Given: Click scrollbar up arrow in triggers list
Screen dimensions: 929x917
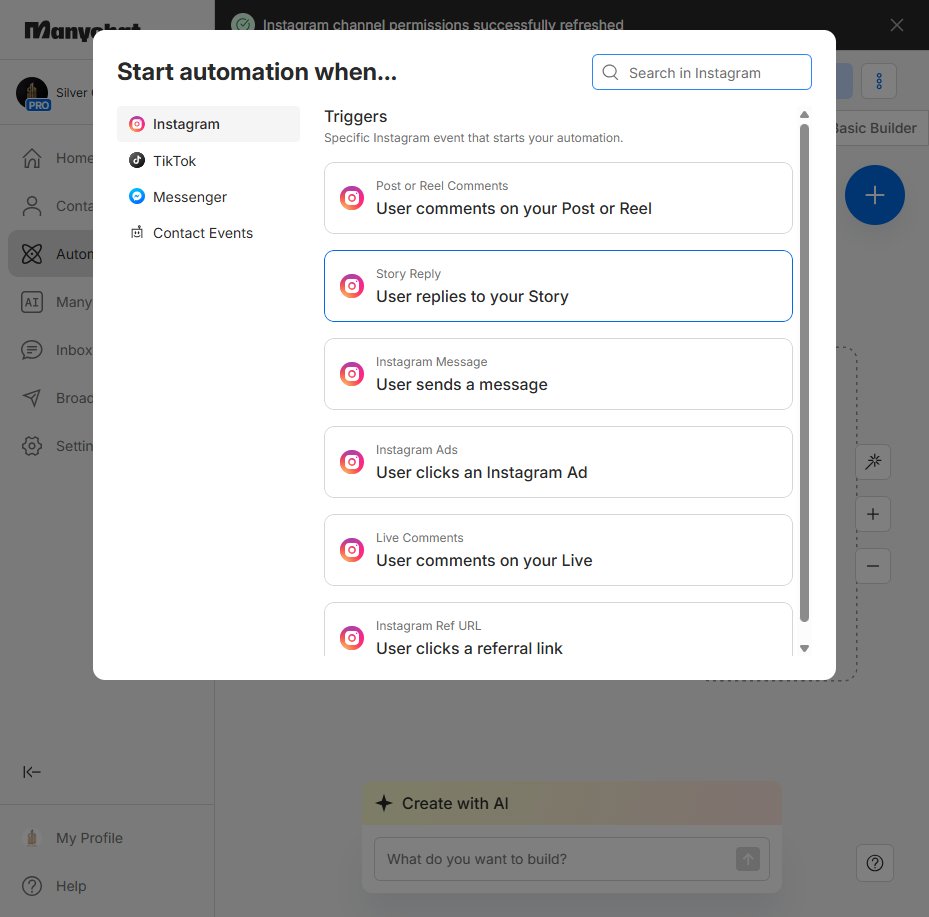Looking at the screenshot, I should 804,114.
